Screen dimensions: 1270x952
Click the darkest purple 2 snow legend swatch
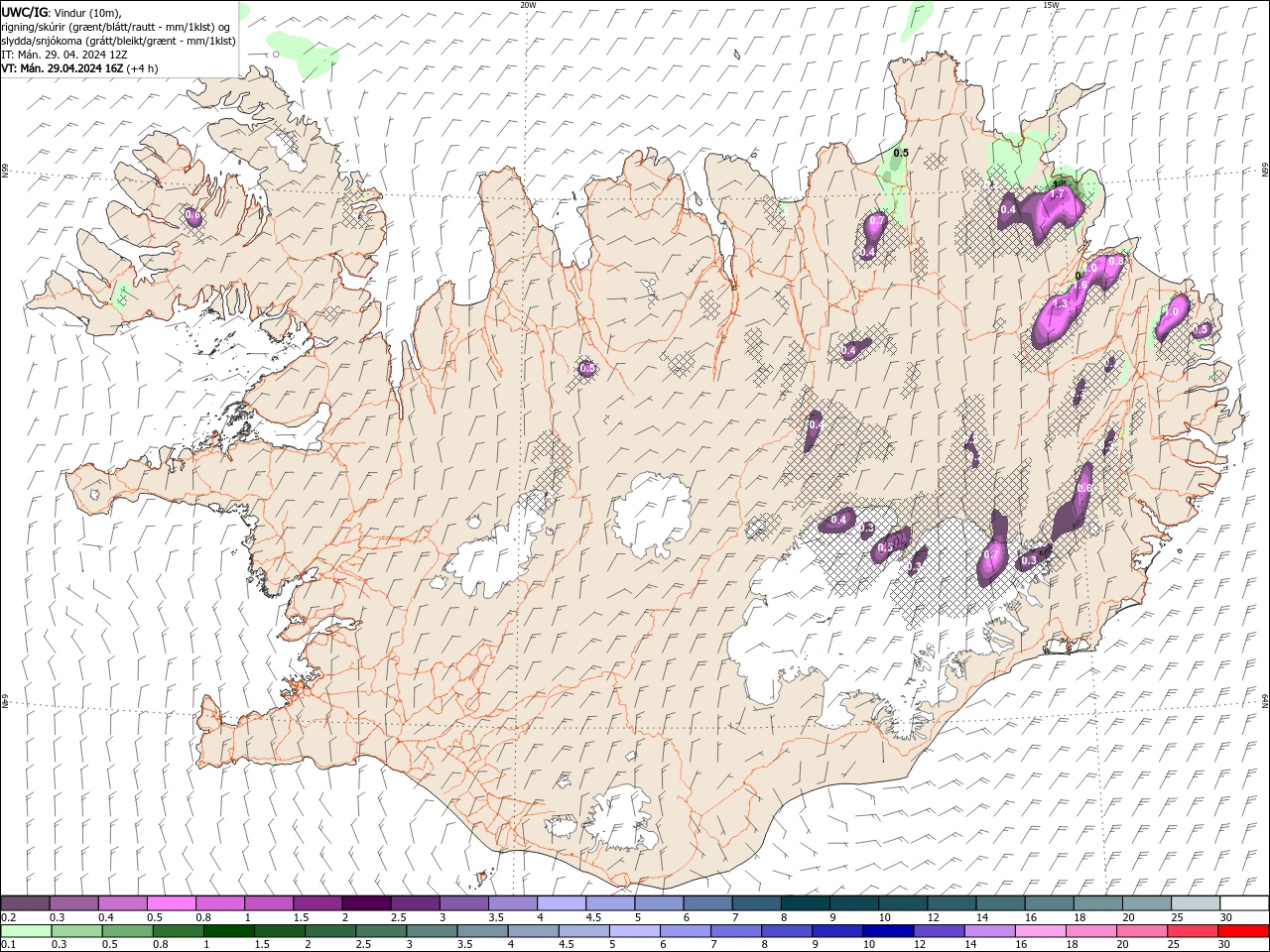click(x=365, y=903)
